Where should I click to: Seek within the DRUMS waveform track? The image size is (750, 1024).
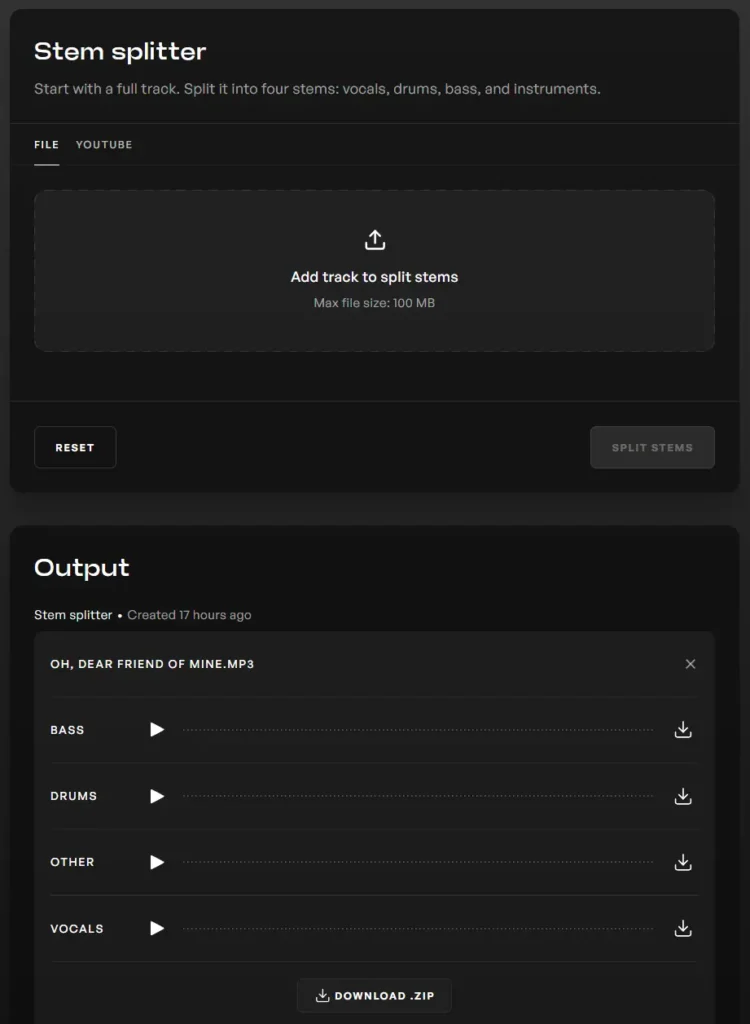(x=418, y=796)
